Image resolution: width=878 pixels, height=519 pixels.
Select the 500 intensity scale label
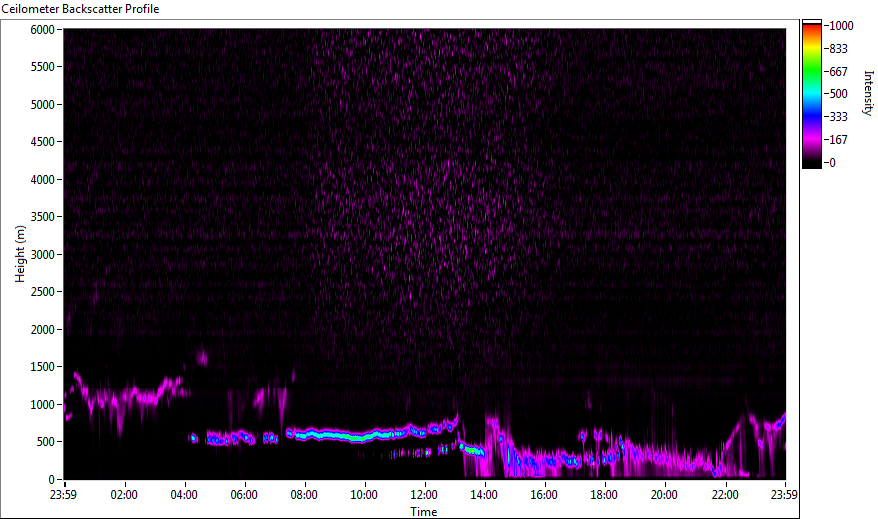pyautogui.click(x=839, y=94)
